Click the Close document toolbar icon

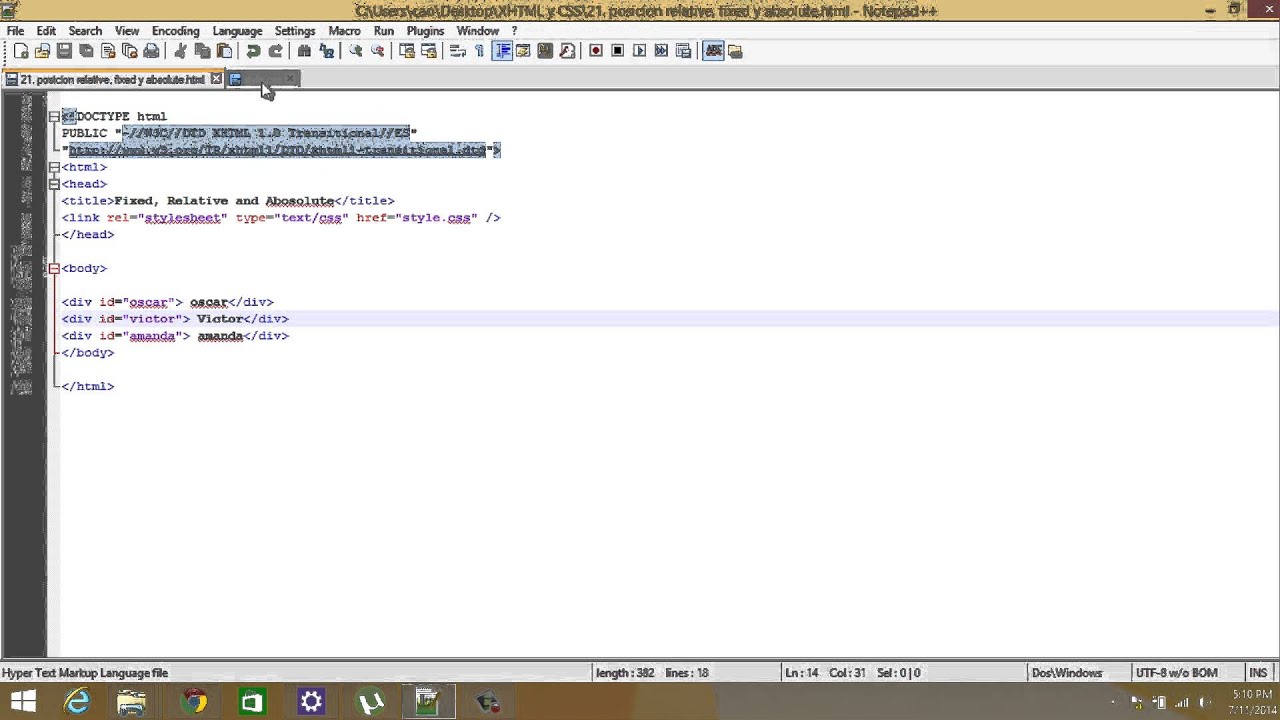[108, 51]
